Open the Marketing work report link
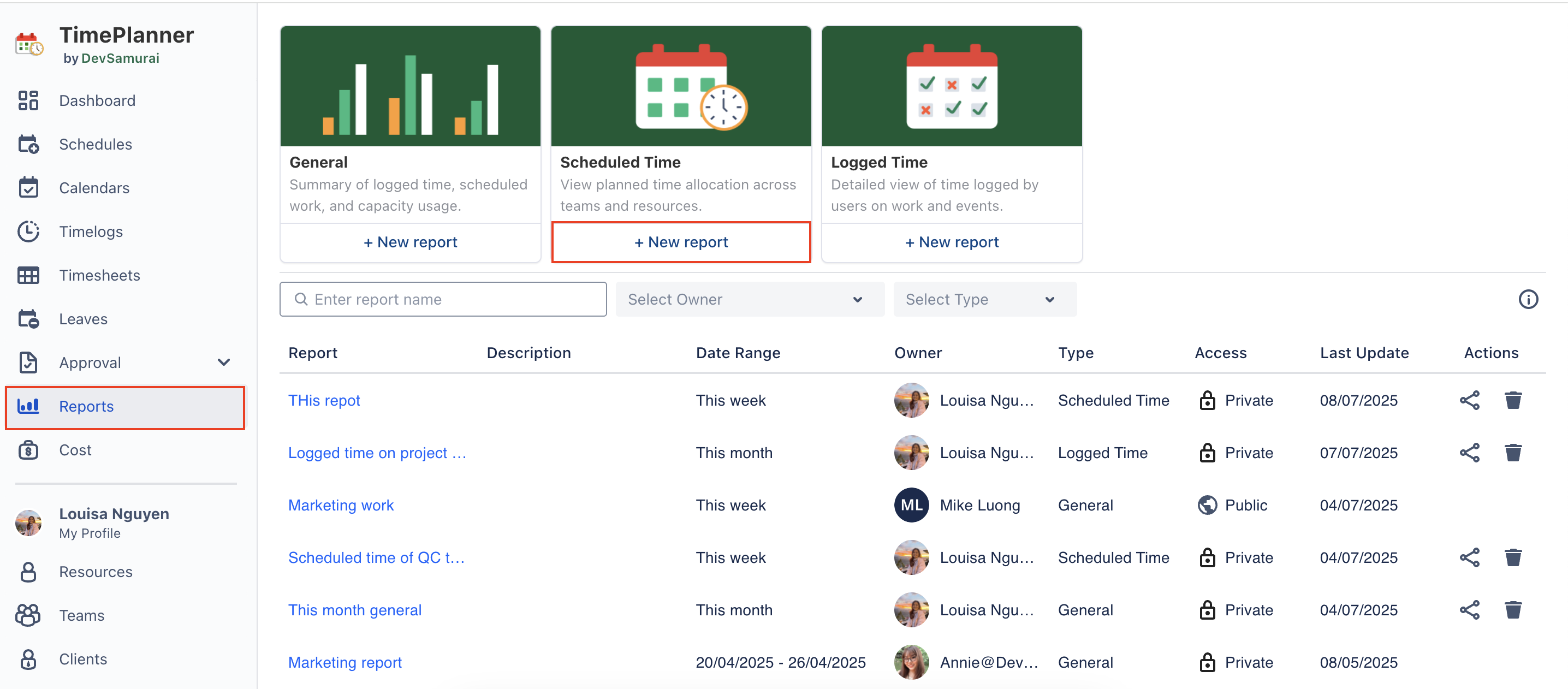Viewport: 1568px width, 689px height. tap(341, 505)
